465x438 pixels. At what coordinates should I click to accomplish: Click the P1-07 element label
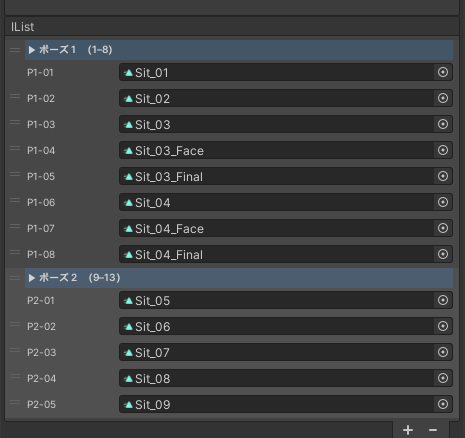(x=41, y=229)
